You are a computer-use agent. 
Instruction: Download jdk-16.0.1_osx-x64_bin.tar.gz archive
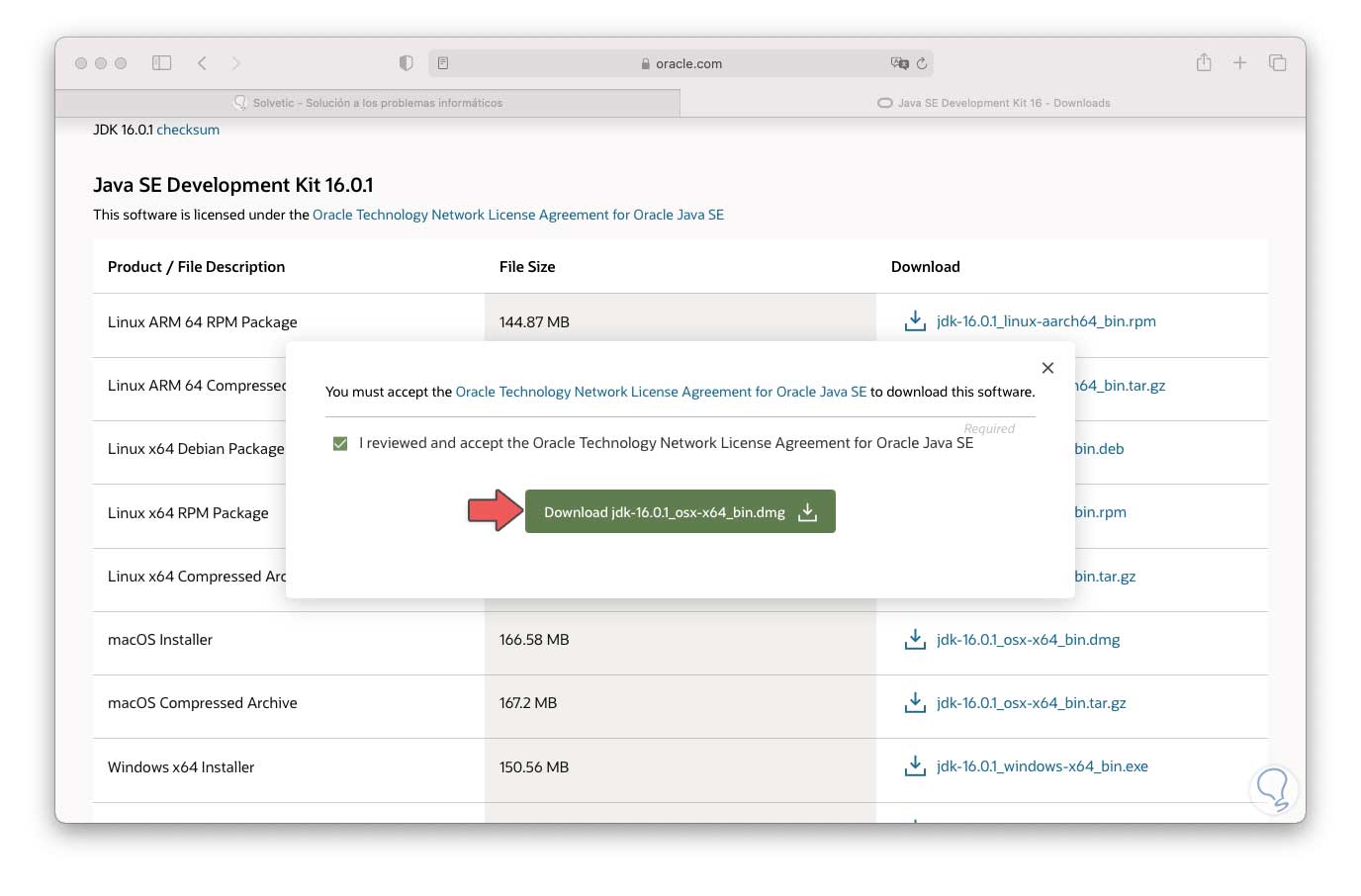pos(1031,703)
